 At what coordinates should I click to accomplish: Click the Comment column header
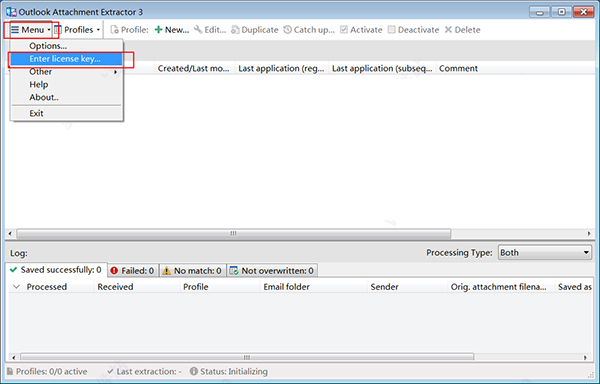tap(458, 68)
